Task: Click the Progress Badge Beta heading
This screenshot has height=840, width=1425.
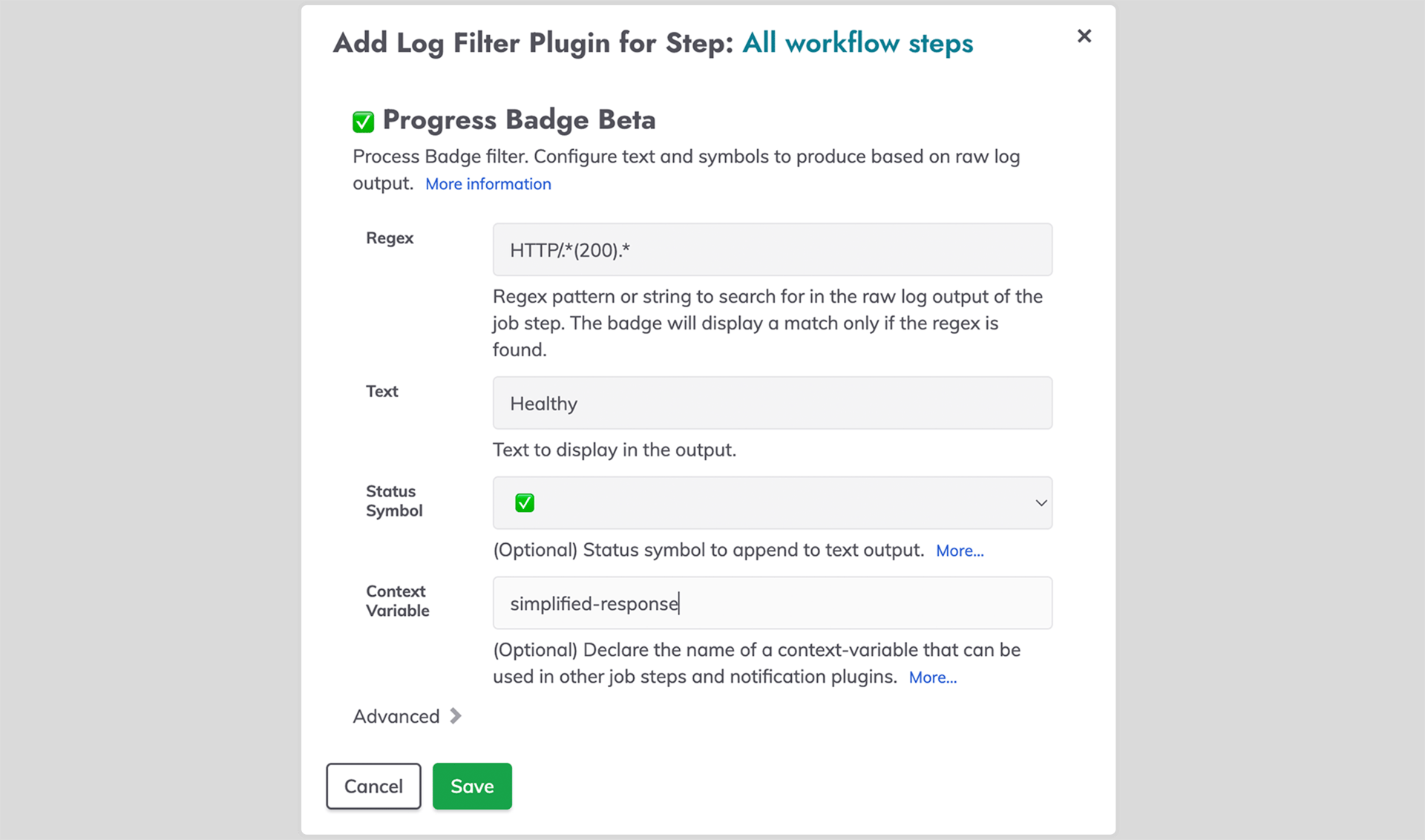Action: click(x=519, y=119)
